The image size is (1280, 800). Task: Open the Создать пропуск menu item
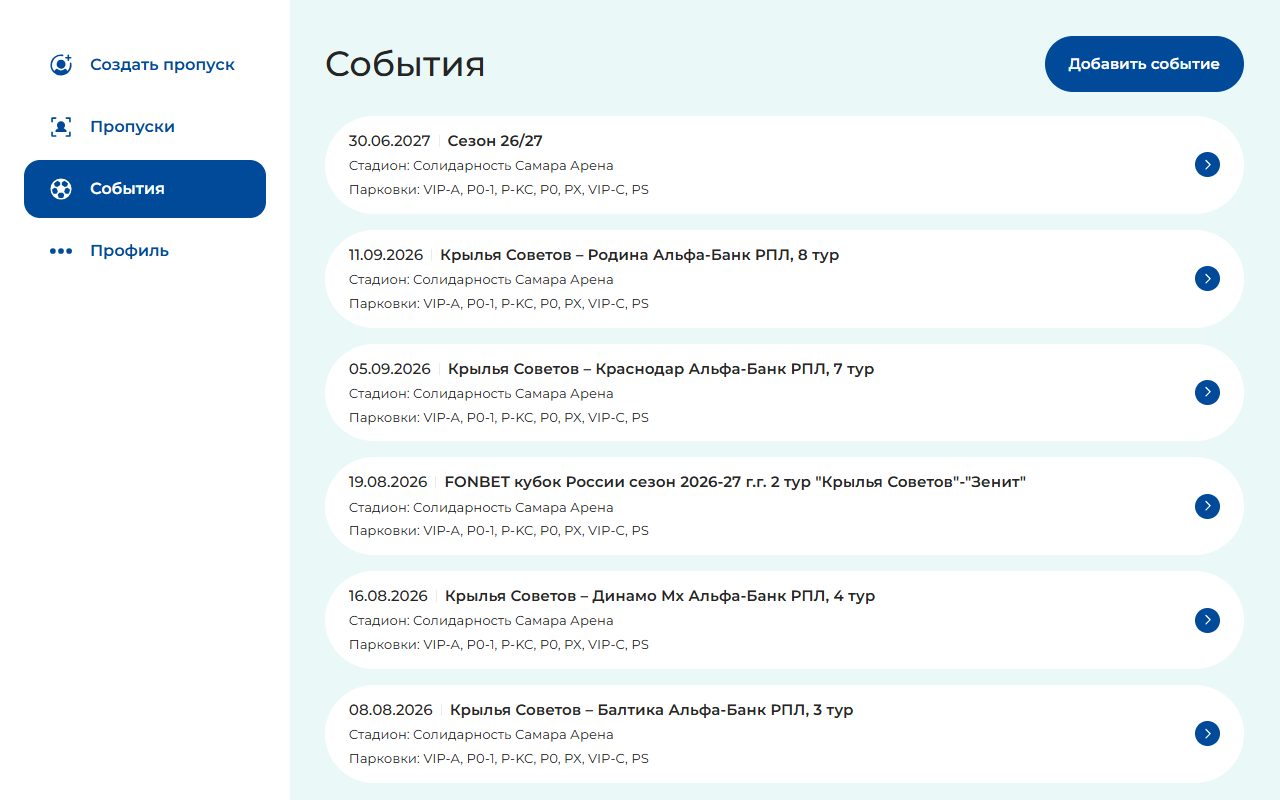145,65
